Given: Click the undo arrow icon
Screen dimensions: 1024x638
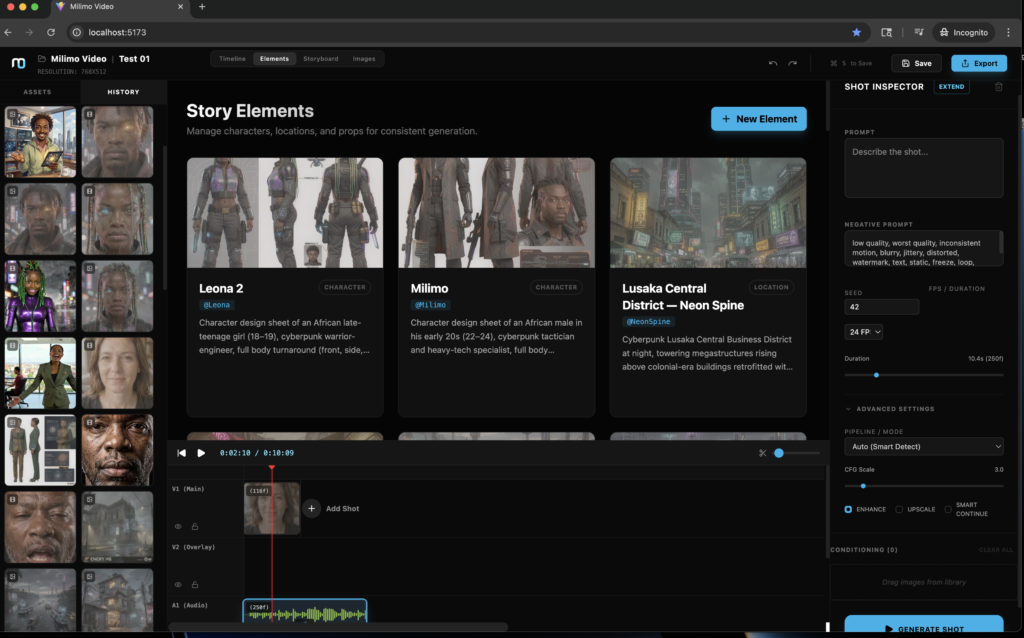Looking at the screenshot, I should click(x=773, y=63).
